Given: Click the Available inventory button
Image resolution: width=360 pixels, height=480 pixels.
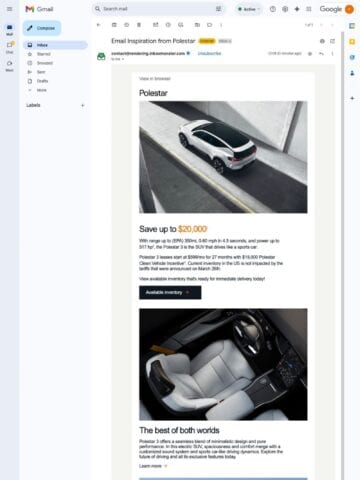Looking at the screenshot, I should tap(170, 292).
